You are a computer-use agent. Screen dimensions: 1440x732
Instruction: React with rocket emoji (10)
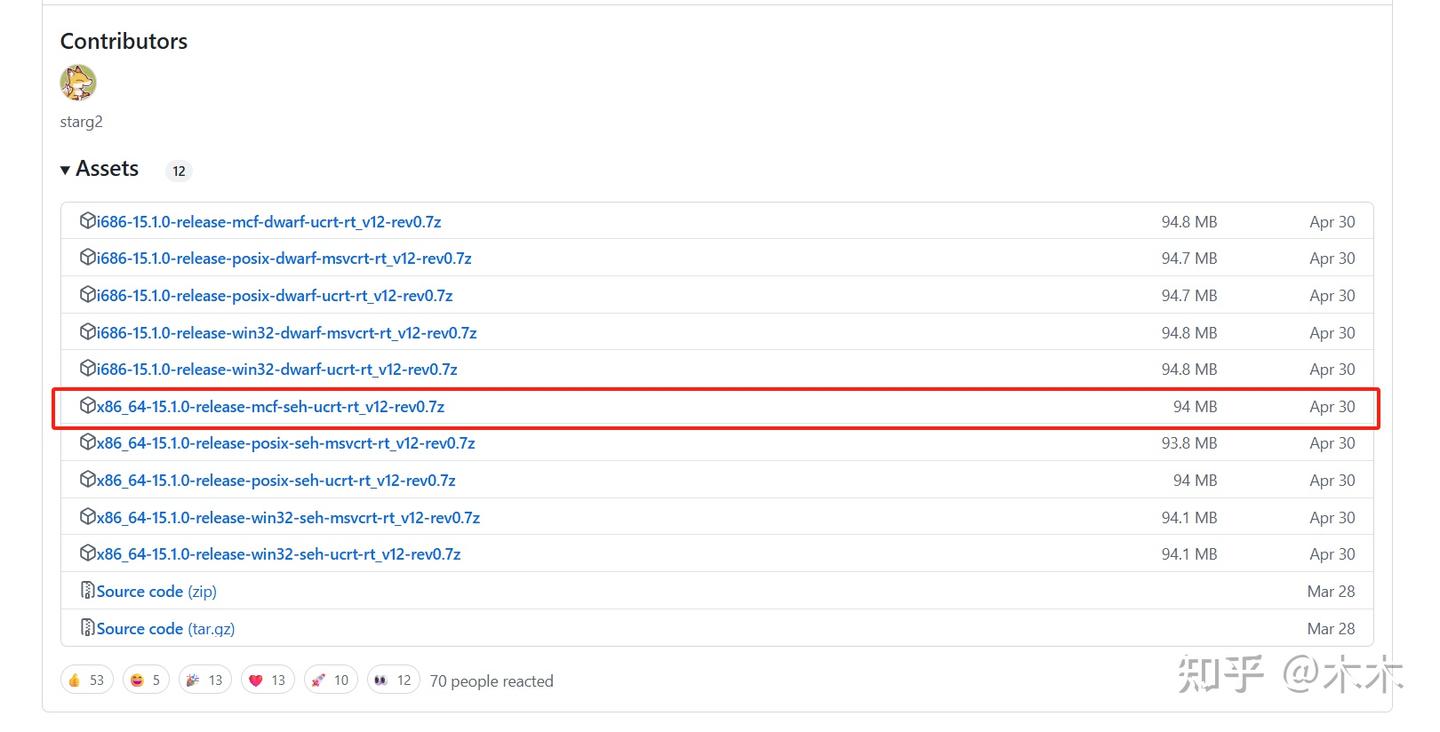click(330, 680)
